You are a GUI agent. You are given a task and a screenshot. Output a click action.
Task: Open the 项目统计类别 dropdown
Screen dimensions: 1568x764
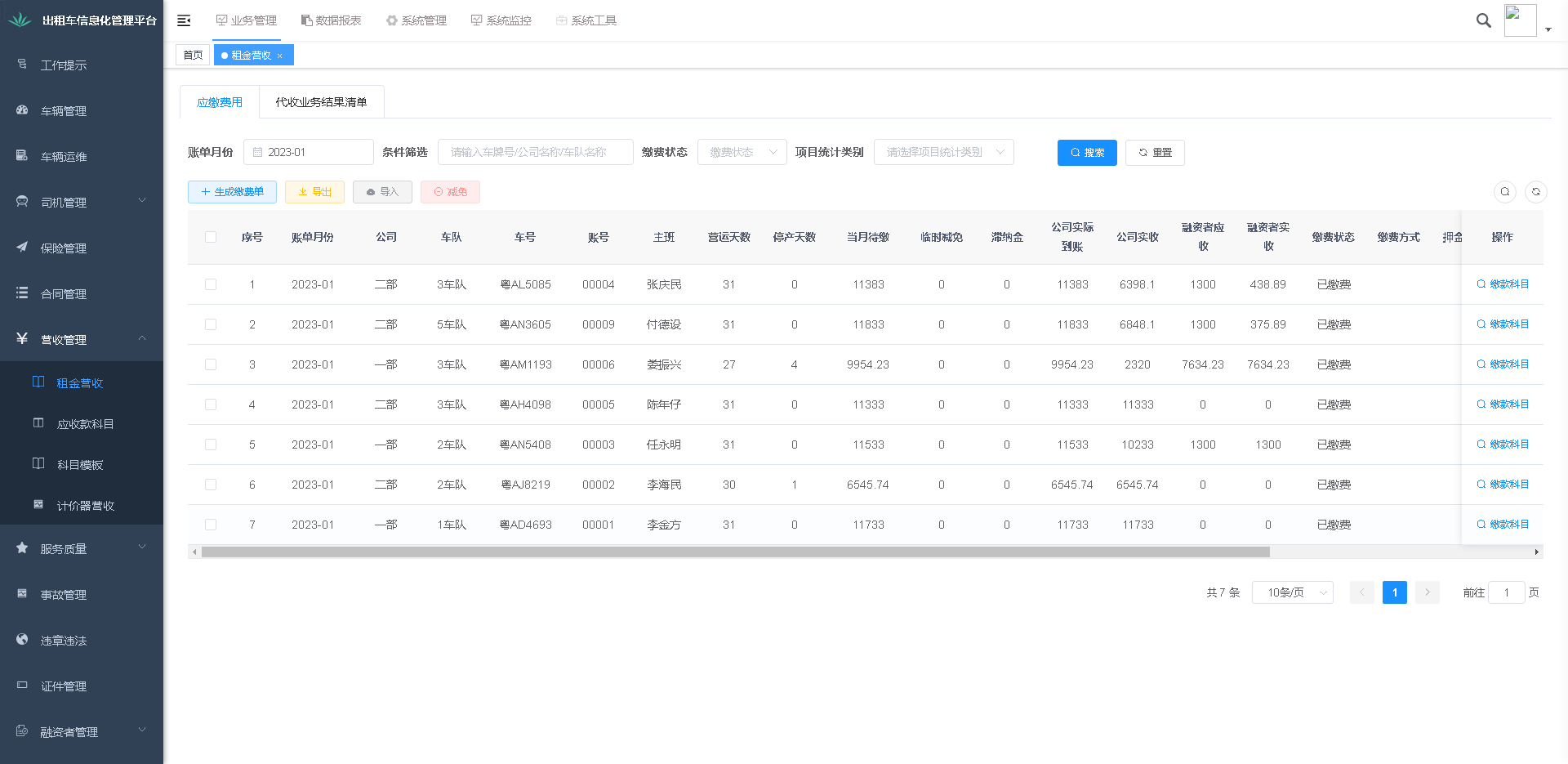coord(943,152)
